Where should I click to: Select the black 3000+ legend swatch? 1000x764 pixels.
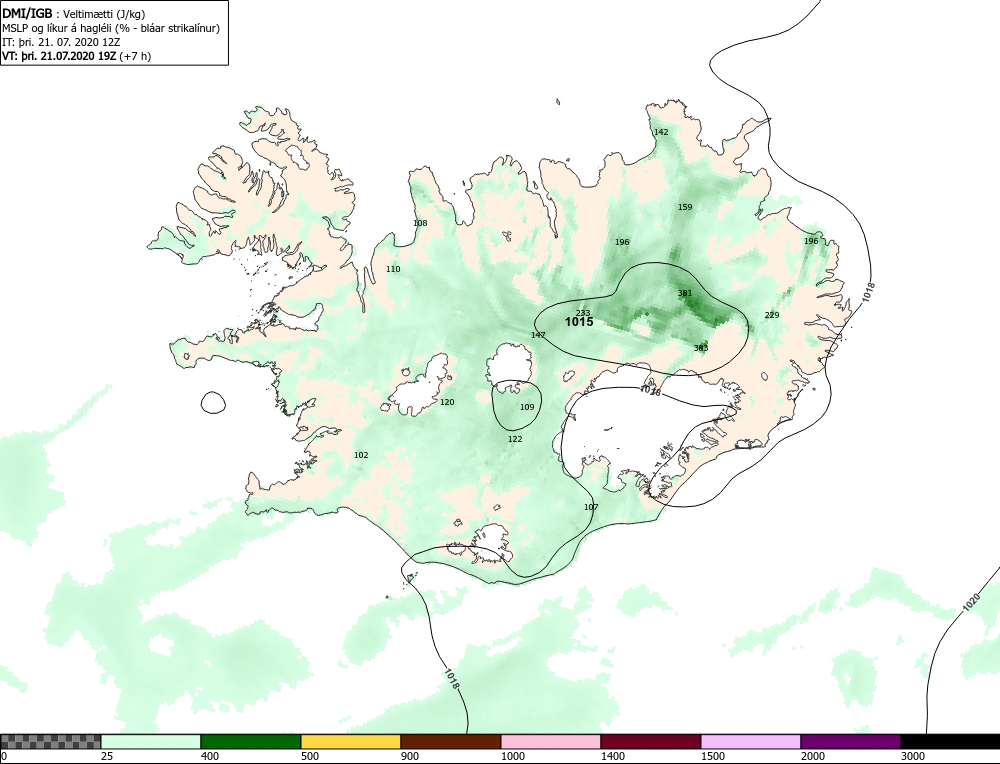pyautogui.click(x=950, y=741)
